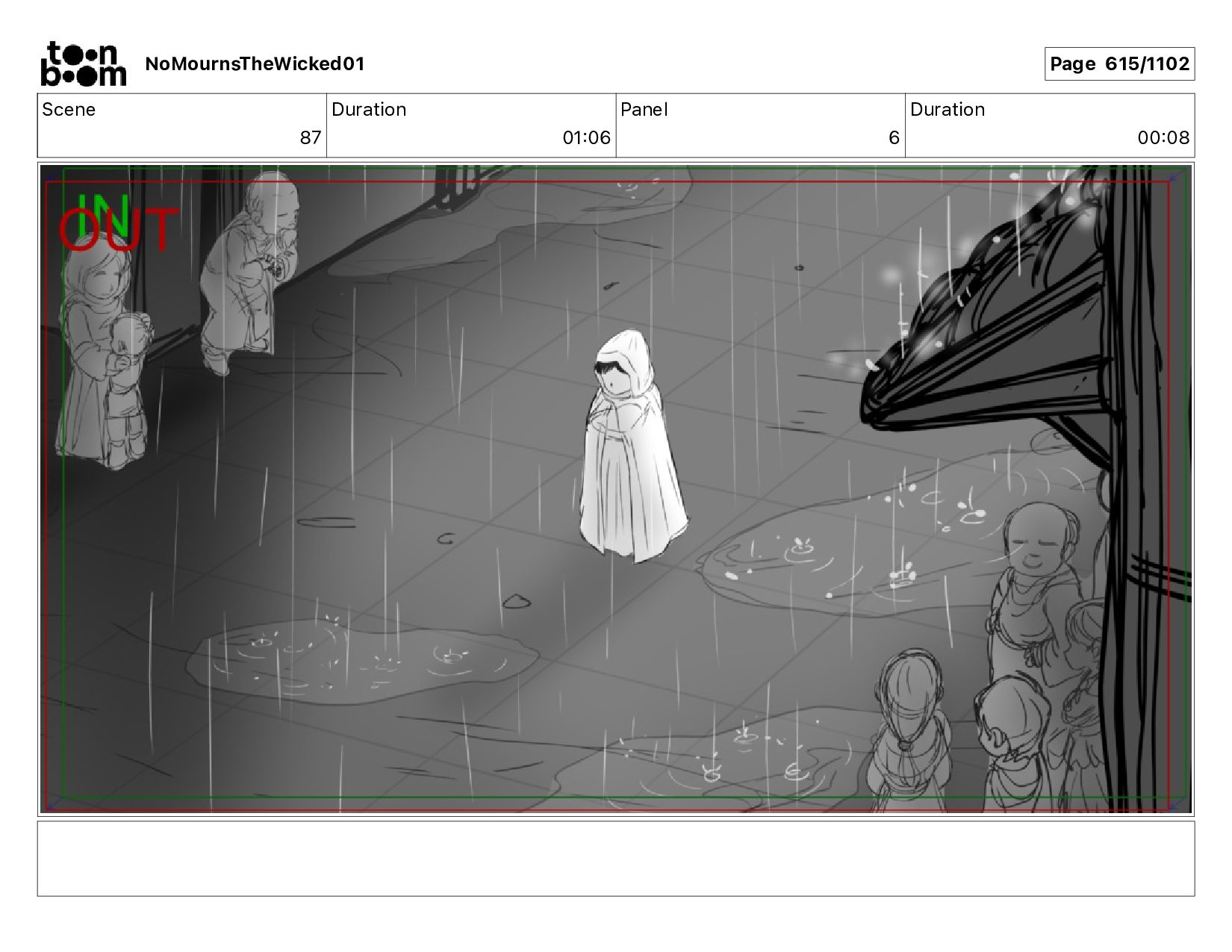
Task: Select panel duration 00:08
Action: point(1163,137)
